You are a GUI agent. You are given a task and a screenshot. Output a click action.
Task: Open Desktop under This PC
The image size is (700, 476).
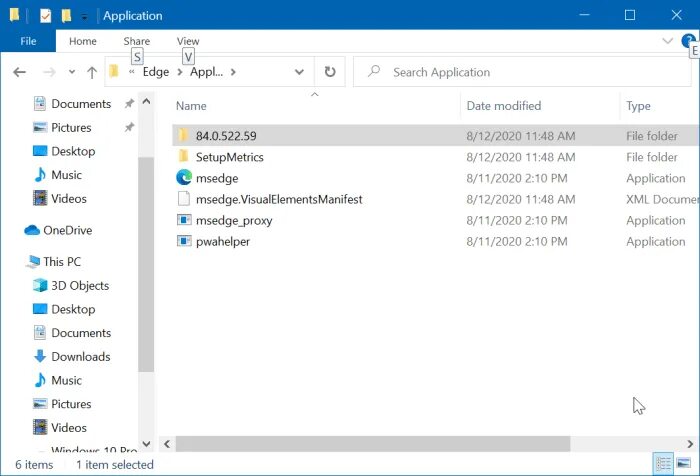pos(73,309)
